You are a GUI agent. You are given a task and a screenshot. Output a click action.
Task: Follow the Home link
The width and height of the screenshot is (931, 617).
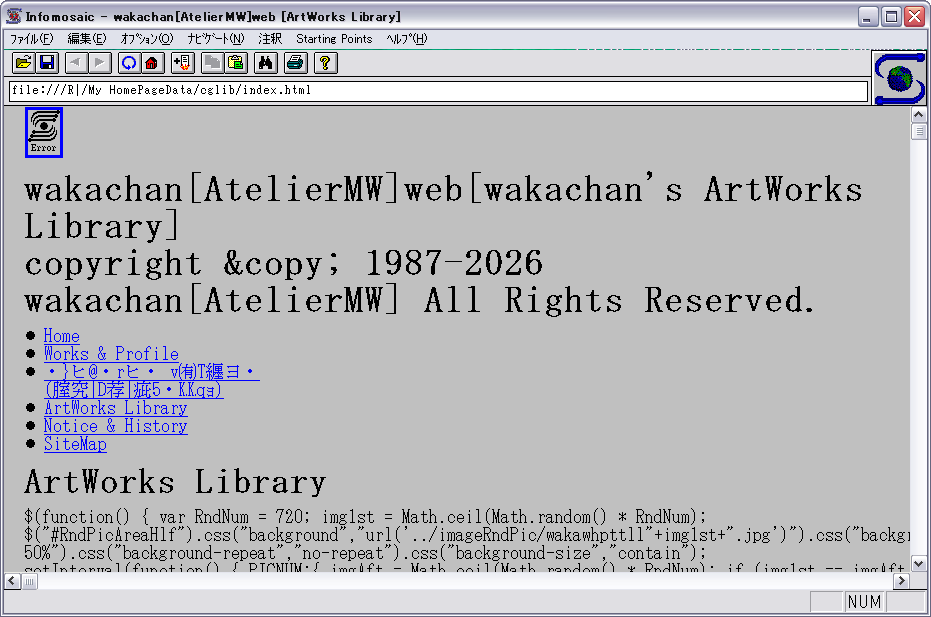coord(62,336)
